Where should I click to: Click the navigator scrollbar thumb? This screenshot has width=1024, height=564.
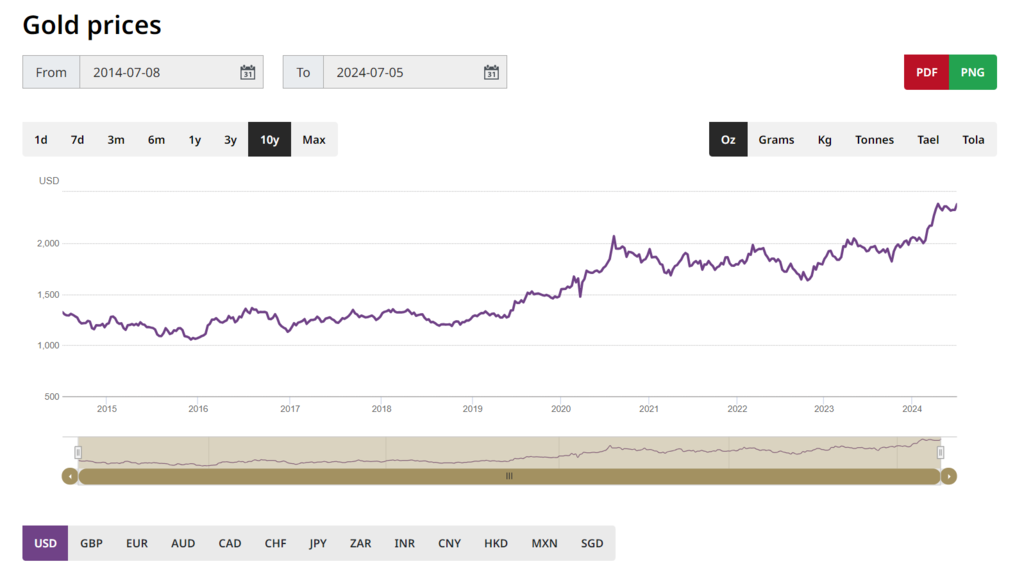(x=509, y=476)
